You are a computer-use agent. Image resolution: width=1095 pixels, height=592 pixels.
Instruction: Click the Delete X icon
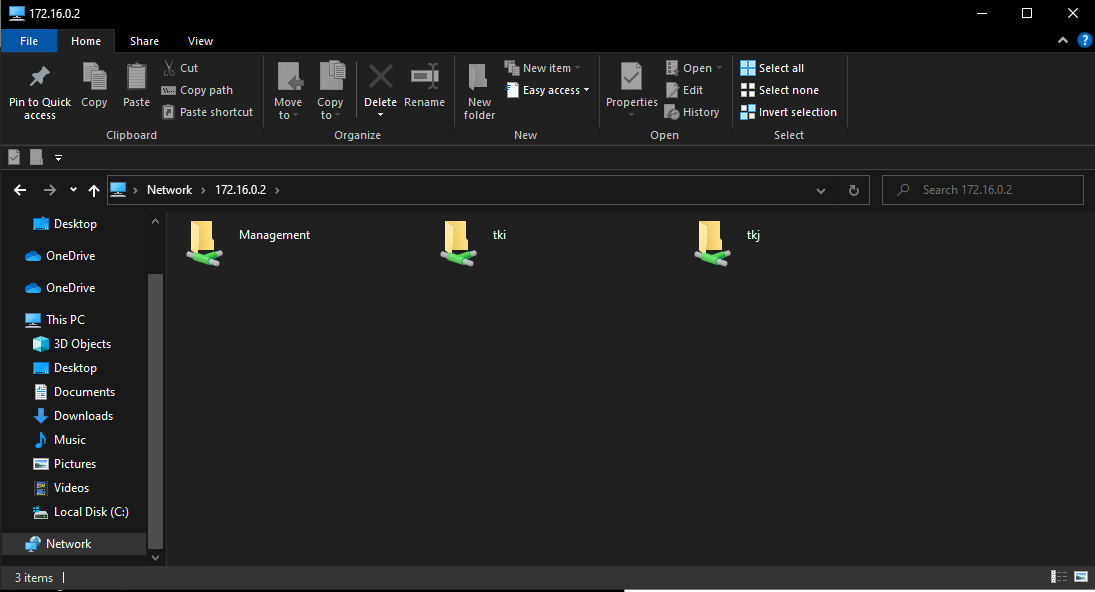pos(381,77)
